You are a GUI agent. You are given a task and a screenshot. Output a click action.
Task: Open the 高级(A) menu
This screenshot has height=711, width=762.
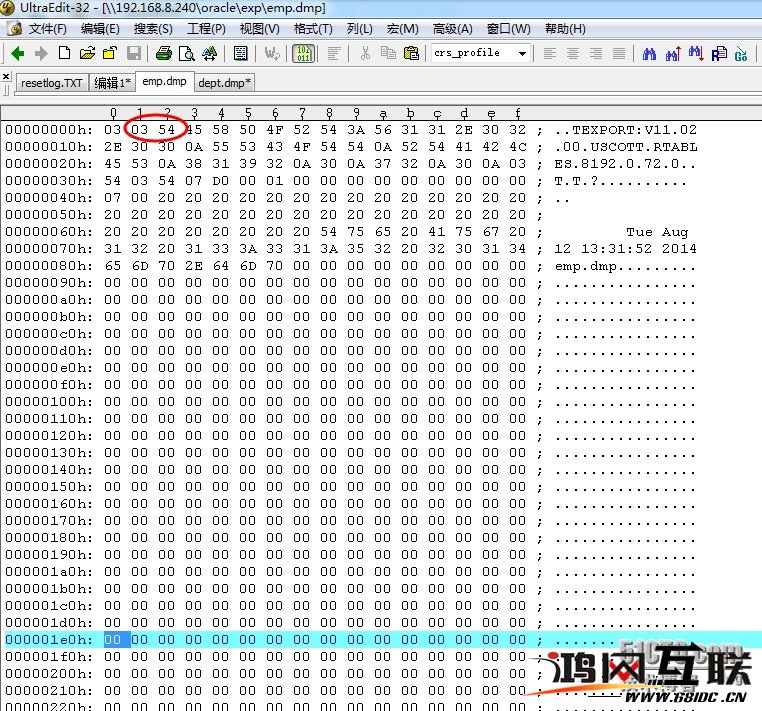click(452, 29)
